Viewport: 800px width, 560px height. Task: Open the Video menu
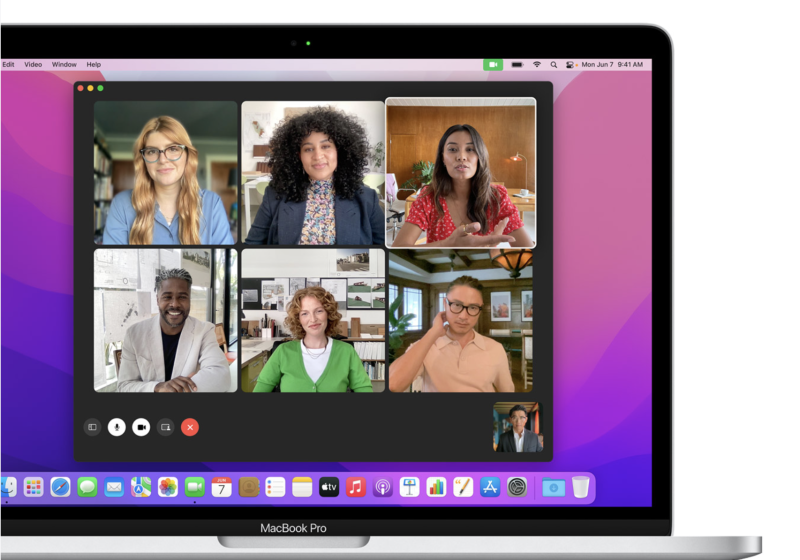(33, 64)
